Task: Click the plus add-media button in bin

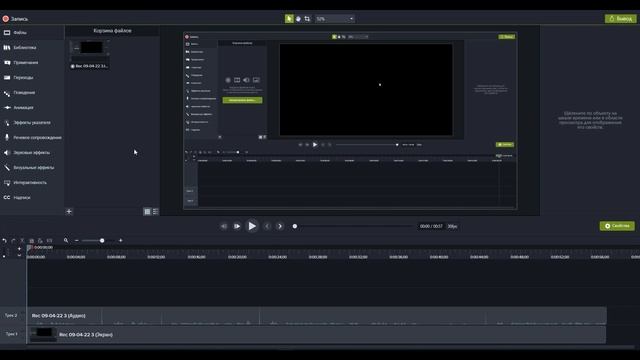Action: (69, 211)
